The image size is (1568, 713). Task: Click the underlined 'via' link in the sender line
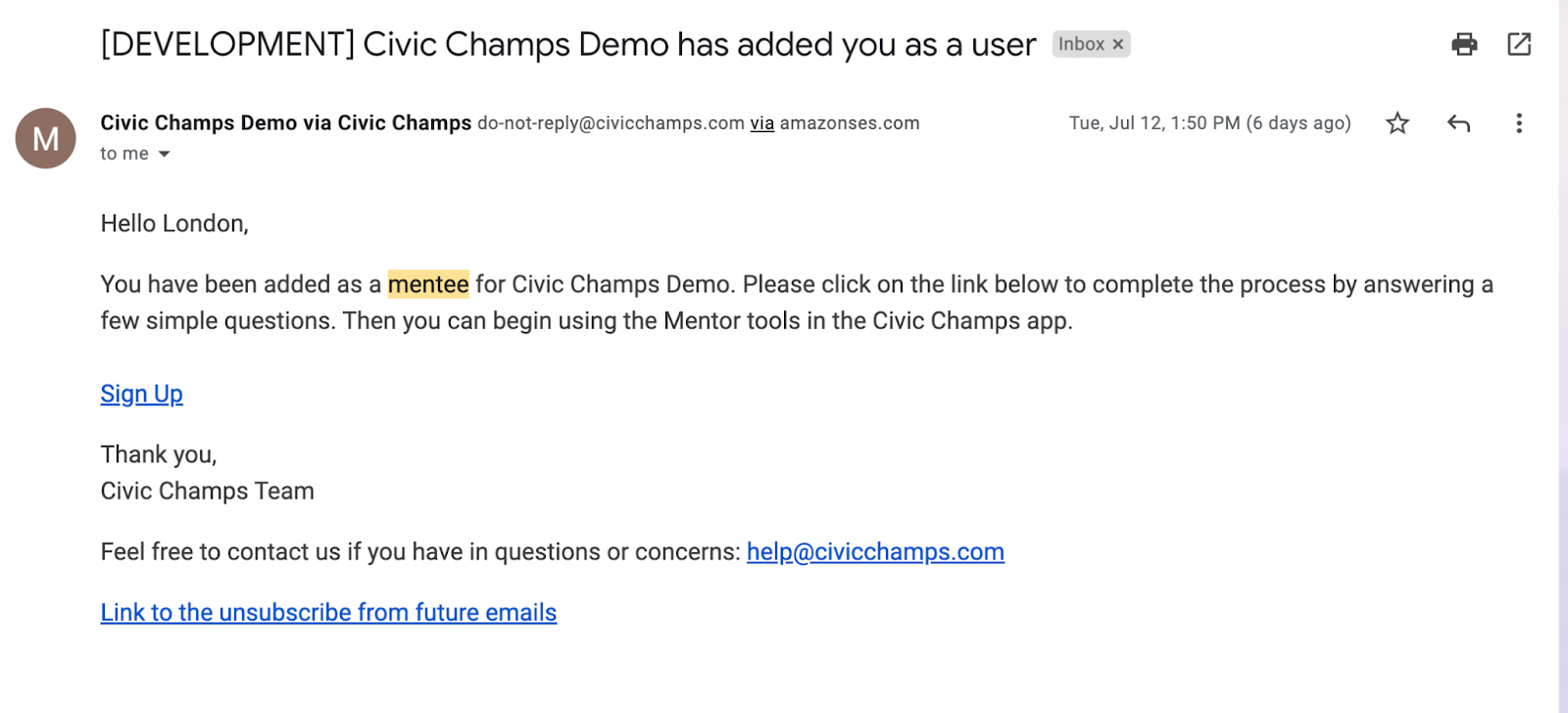coord(762,123)
